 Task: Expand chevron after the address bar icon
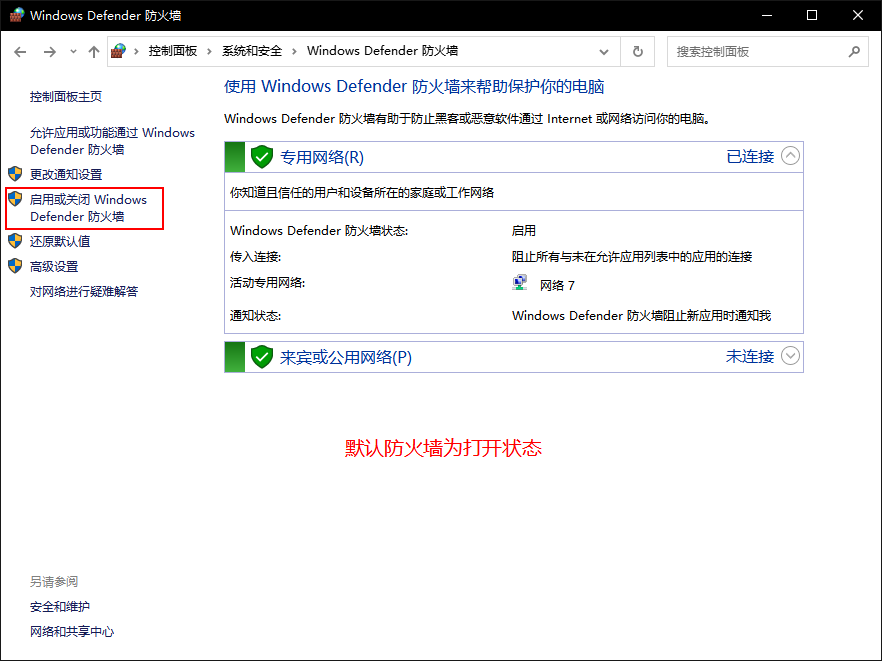point(136,52)
